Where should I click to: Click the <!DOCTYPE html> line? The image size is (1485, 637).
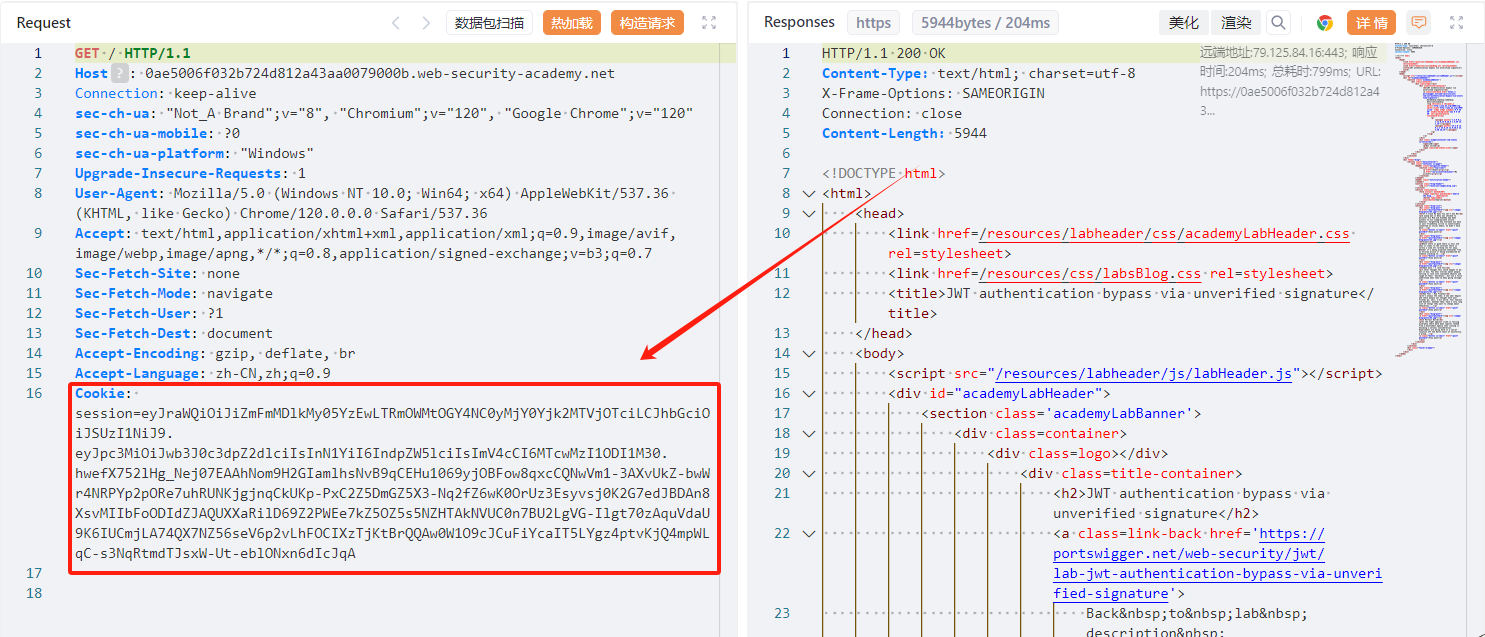point(883,173)
